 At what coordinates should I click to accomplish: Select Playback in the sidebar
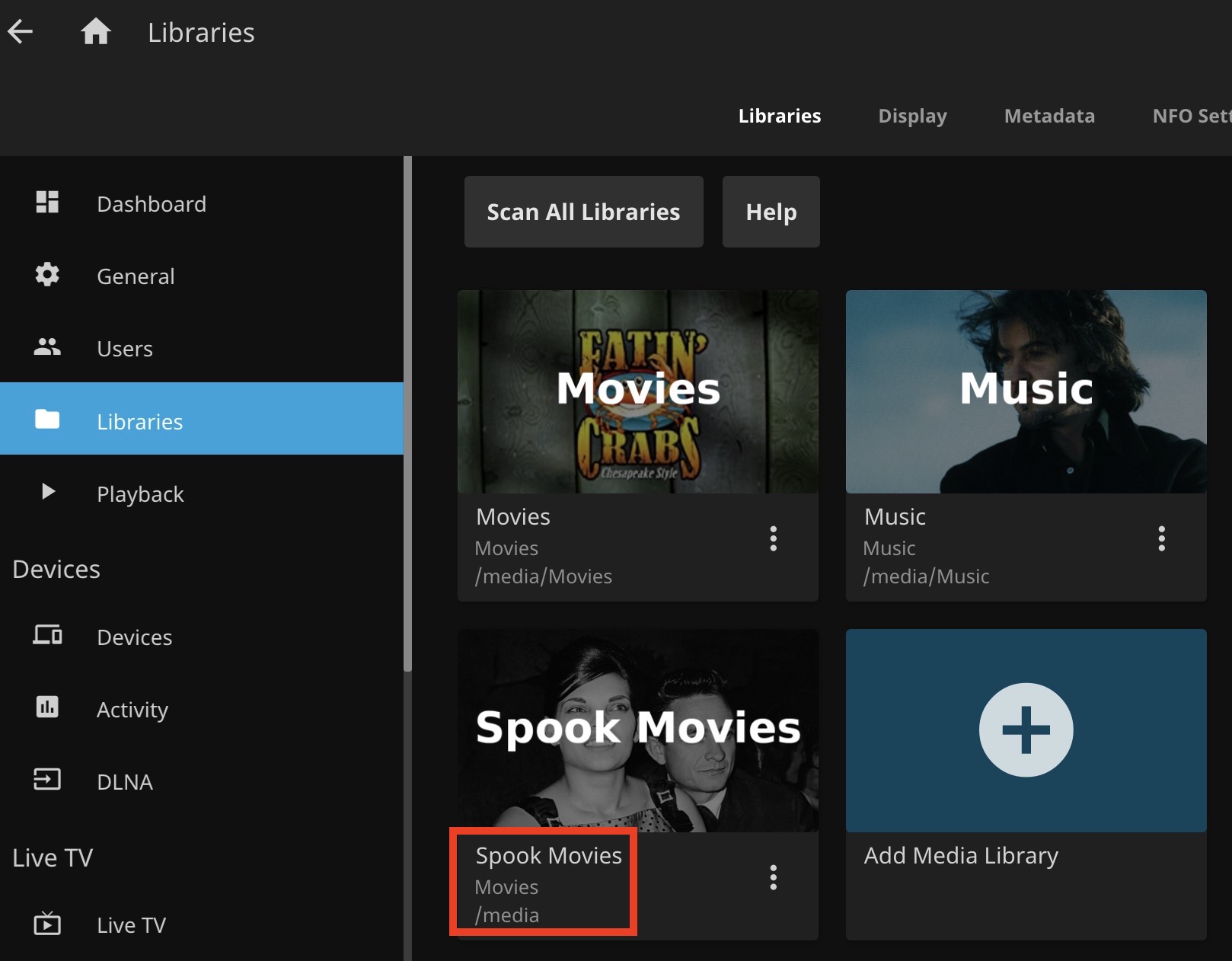click(x=140, y=494)
